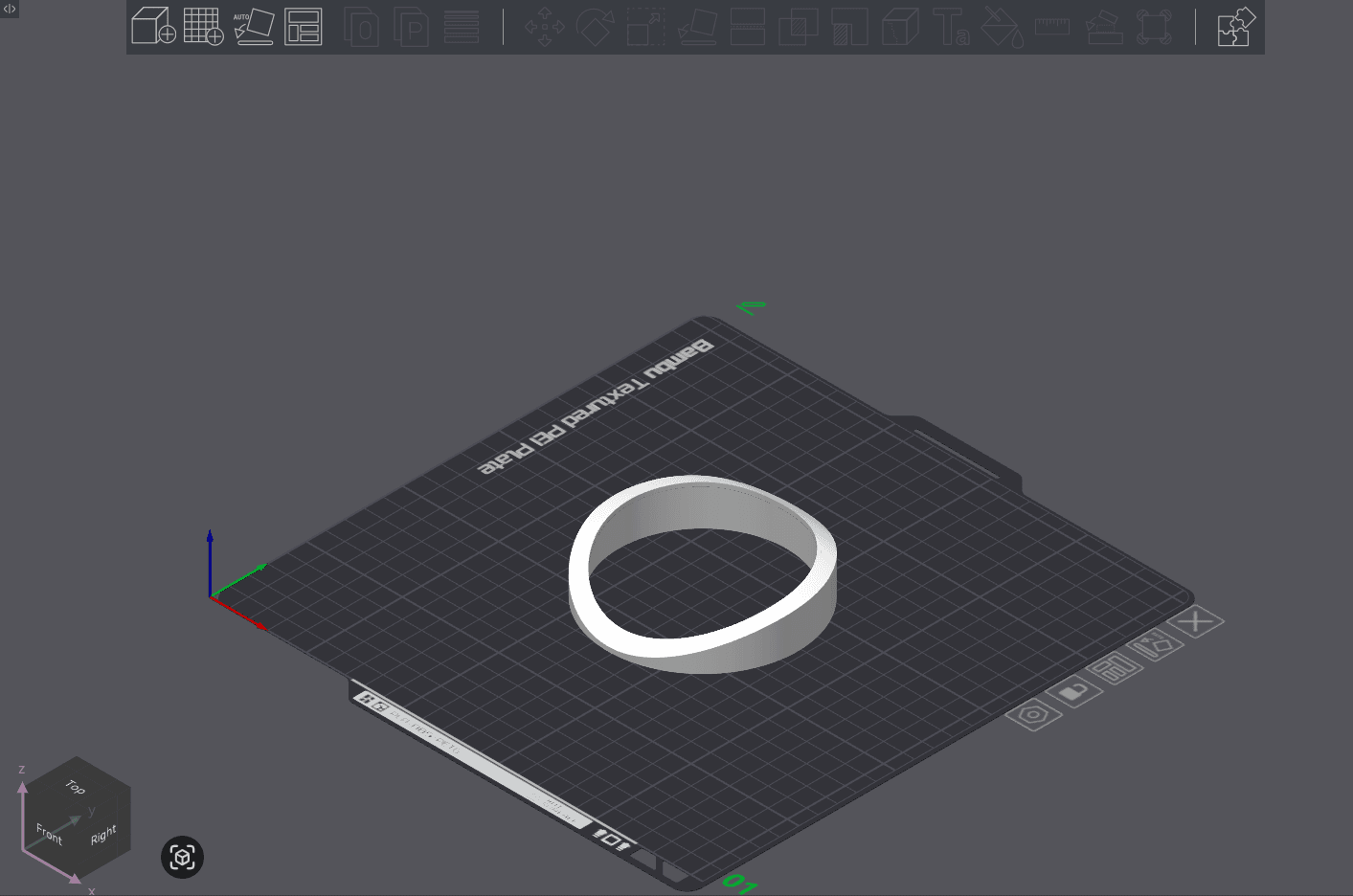Run Auto Orient on the model
This screenshot has width=1353, height=896.
(x=254, y=27)
